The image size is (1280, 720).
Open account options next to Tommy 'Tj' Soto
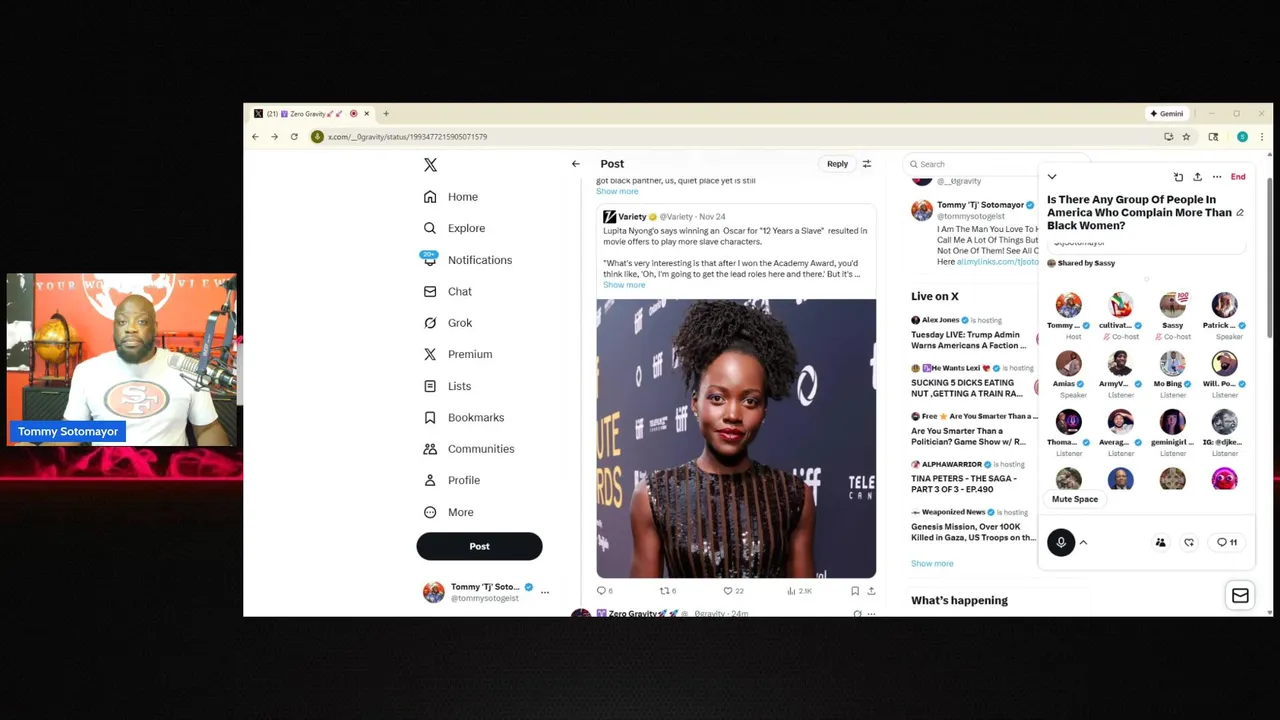coord(545,592)
